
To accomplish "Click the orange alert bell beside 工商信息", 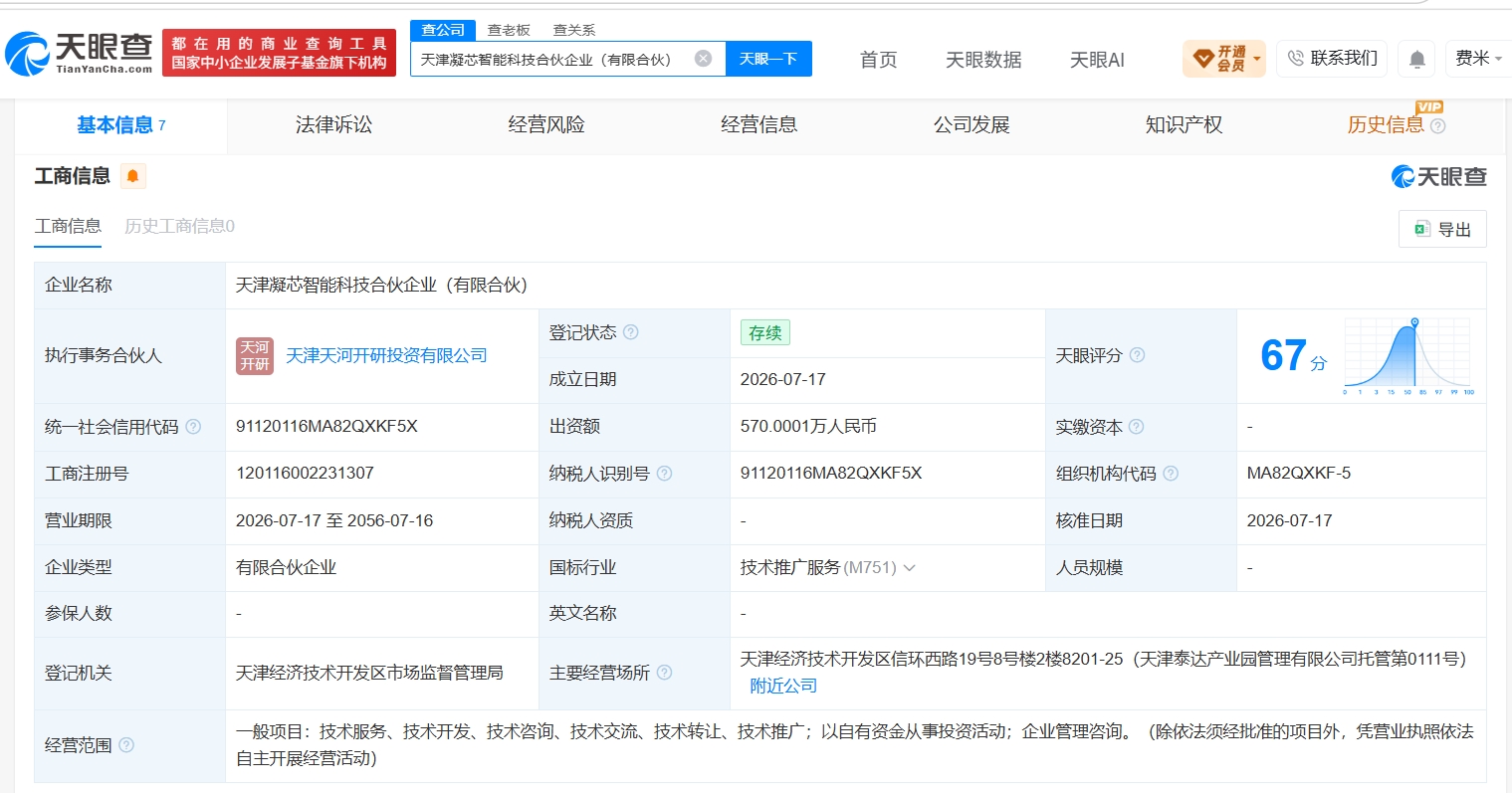I will (132, 176).
